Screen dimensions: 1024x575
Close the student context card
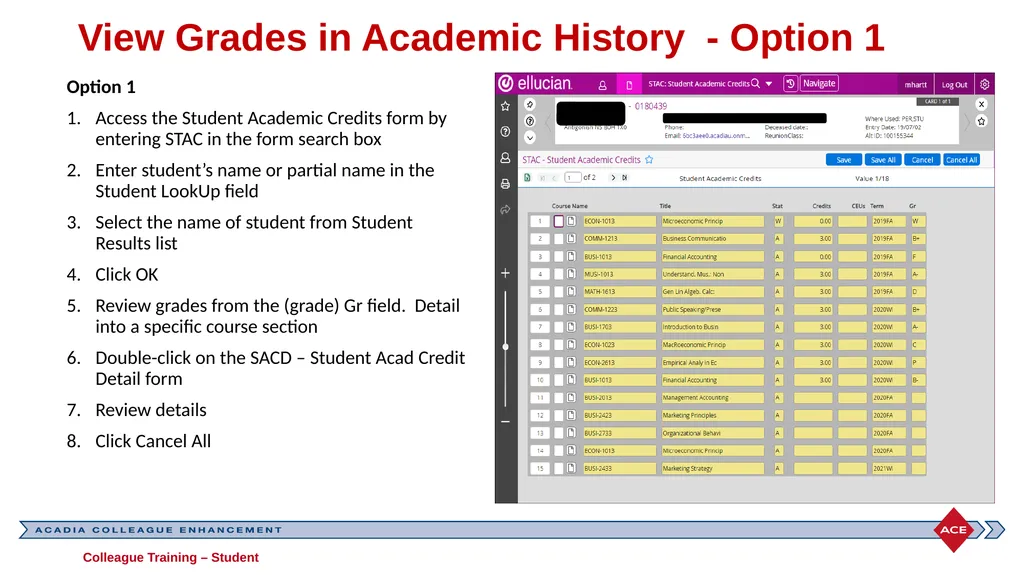[982, 105]
